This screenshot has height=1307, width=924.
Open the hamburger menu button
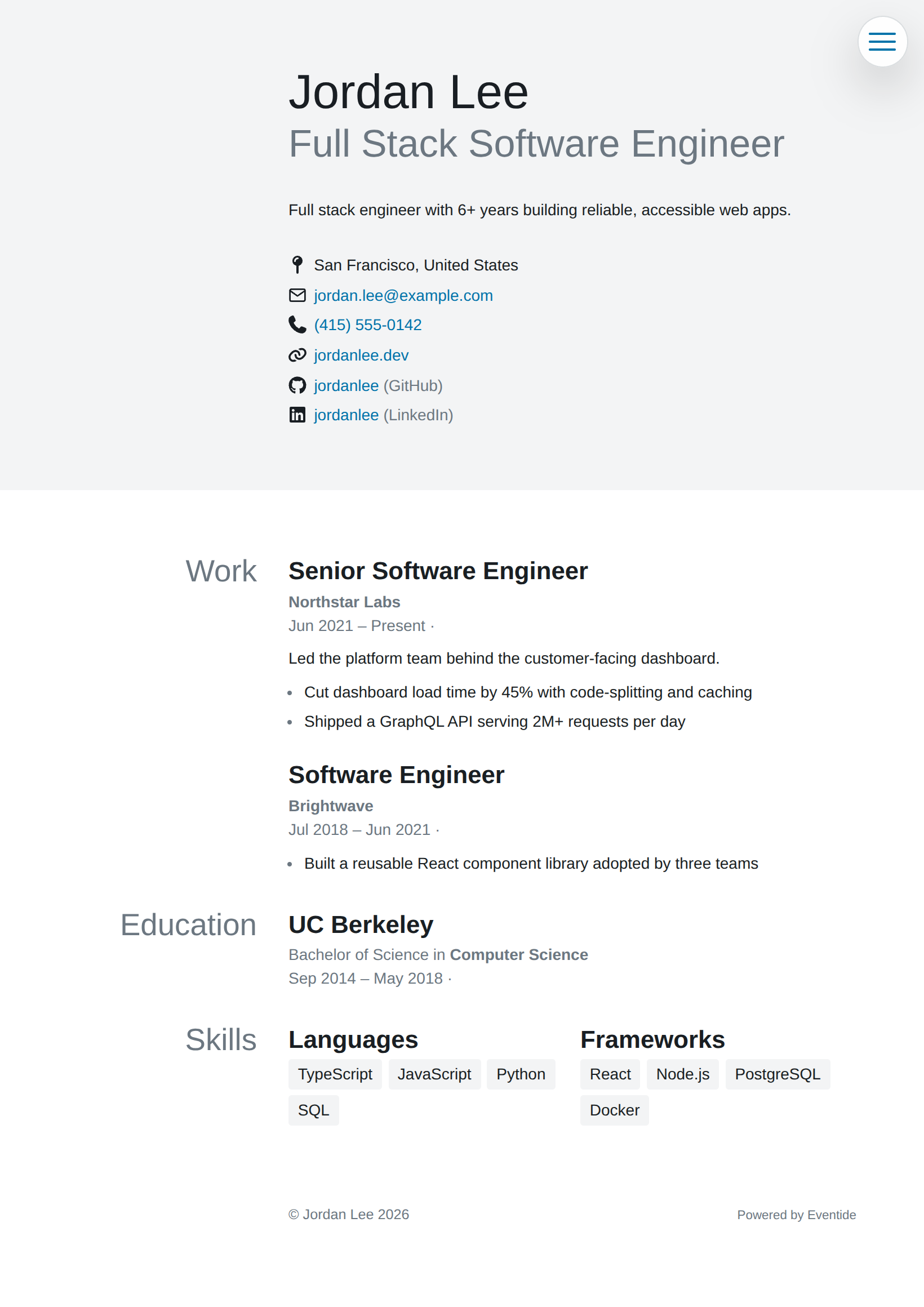point(882,42)
